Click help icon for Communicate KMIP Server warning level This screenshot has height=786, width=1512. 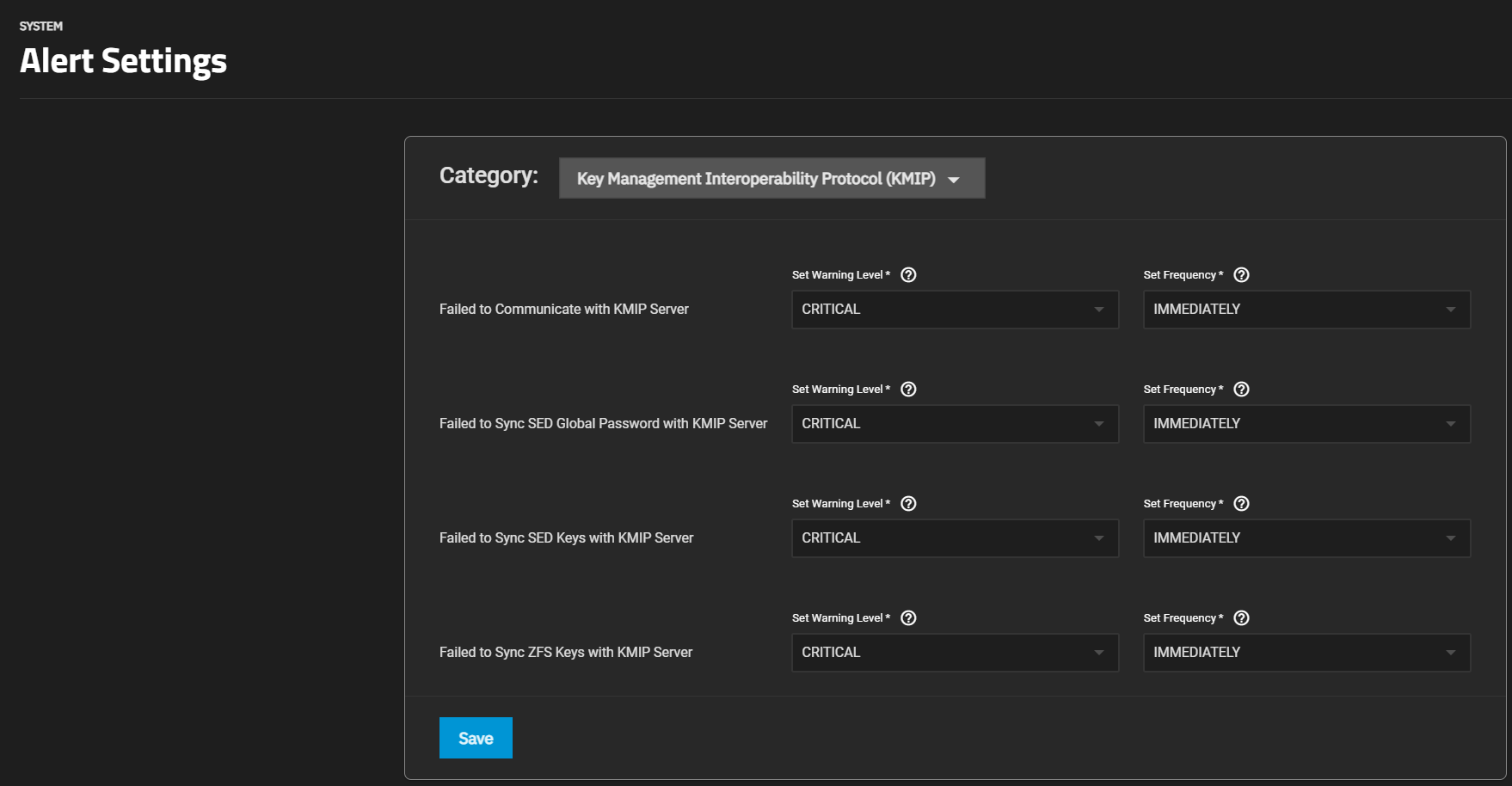click(908, 275)
